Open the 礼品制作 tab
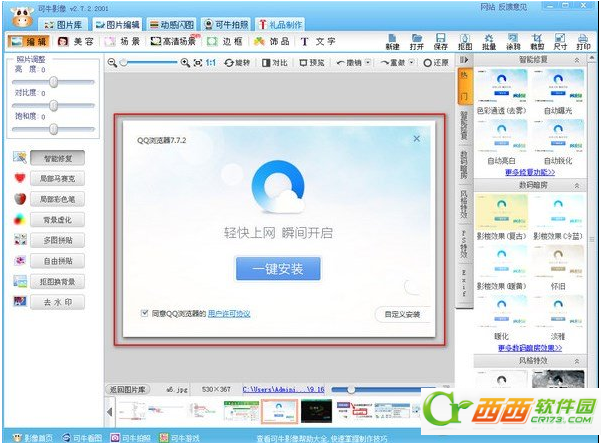 point(281,25)
